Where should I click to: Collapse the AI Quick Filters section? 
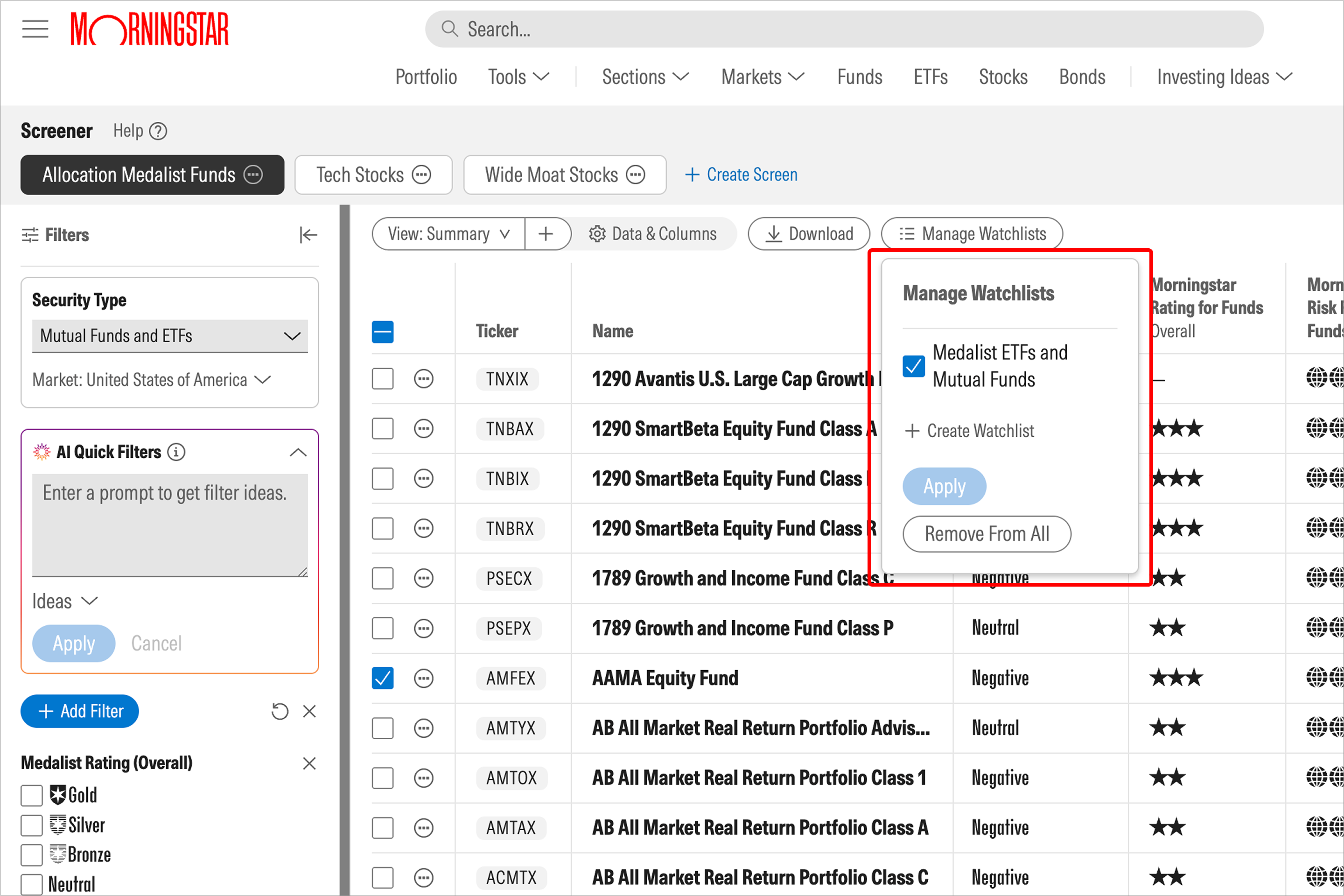click(x=298, y=452)
